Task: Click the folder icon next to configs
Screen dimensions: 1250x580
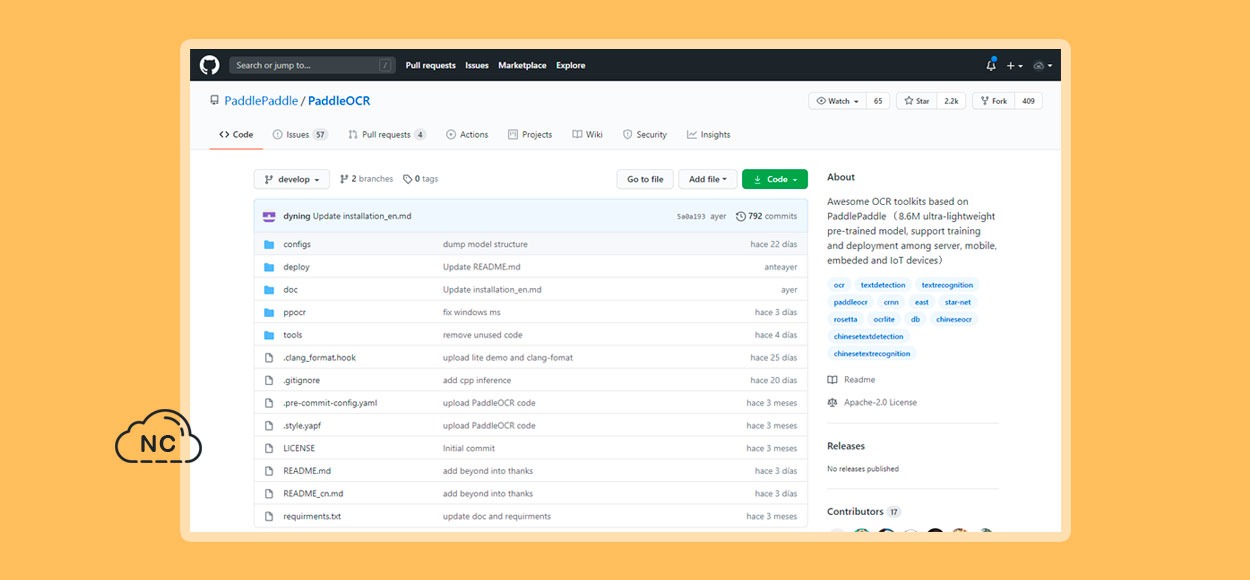Action: click(269, 244)
